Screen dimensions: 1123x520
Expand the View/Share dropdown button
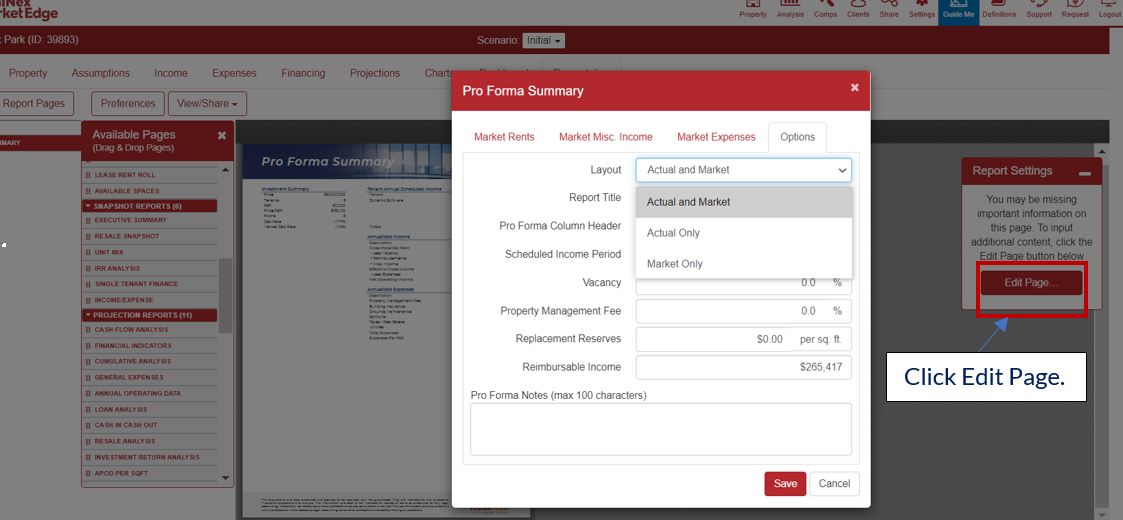point(208,103)
